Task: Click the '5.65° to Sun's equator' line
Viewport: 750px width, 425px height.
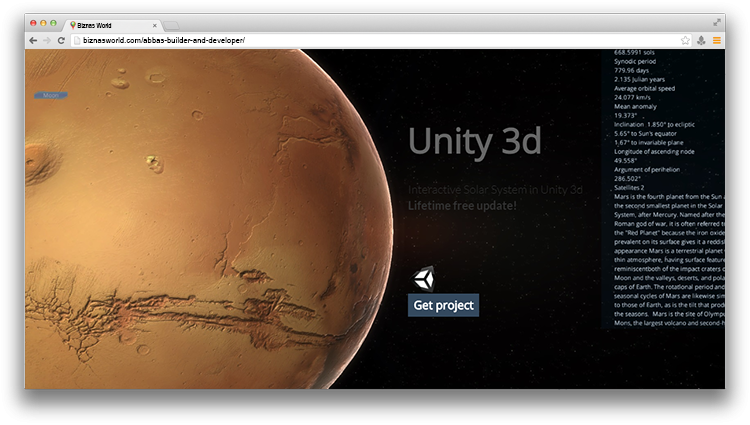Action: tap(645, 134)
